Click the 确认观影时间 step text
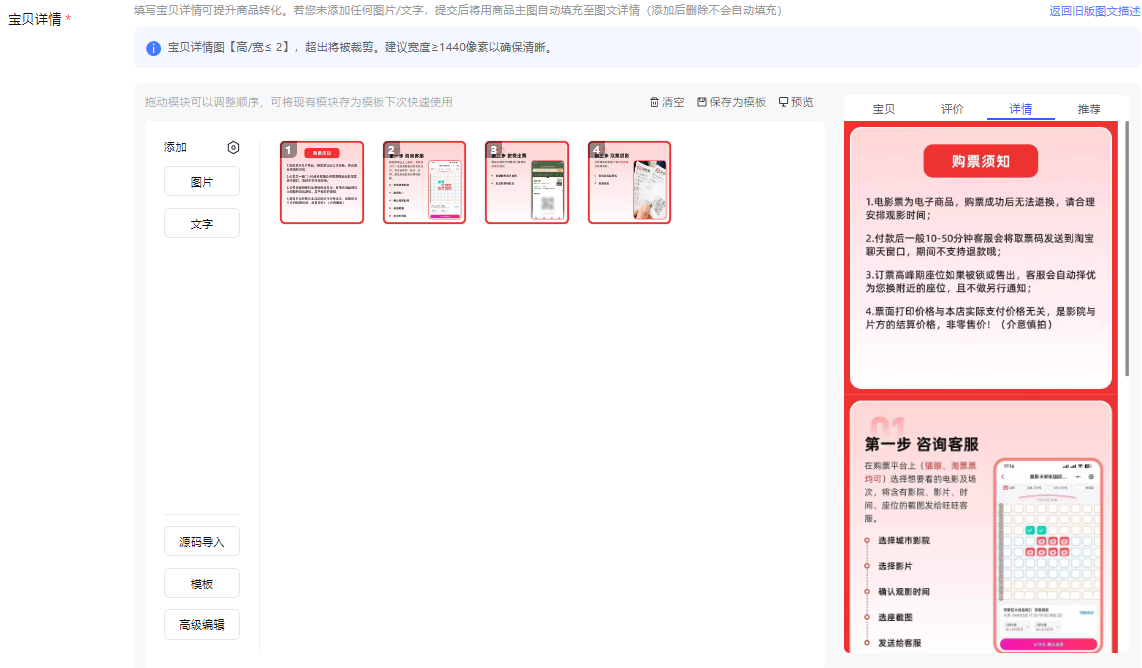1142x668 pixels. 904,592
